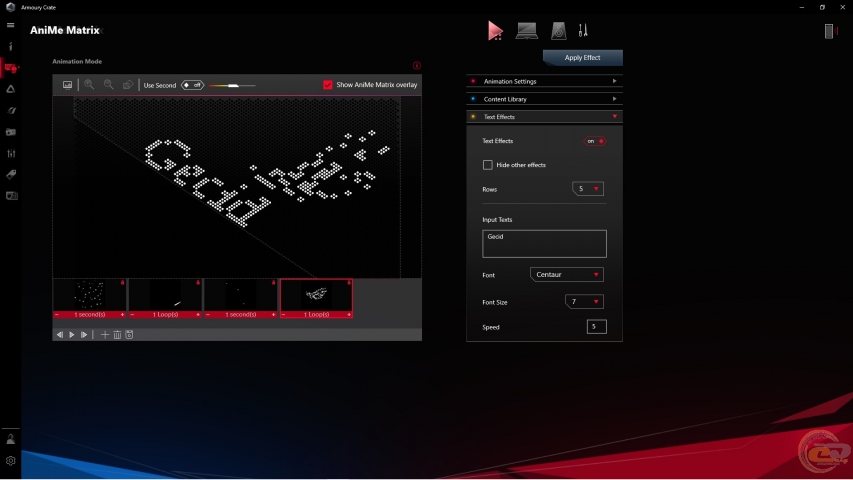Select the fourth frame ROG logo thumbnail
Image resolution: width=853 pixels, height=480 pixels.
click(x=316, y=295)
